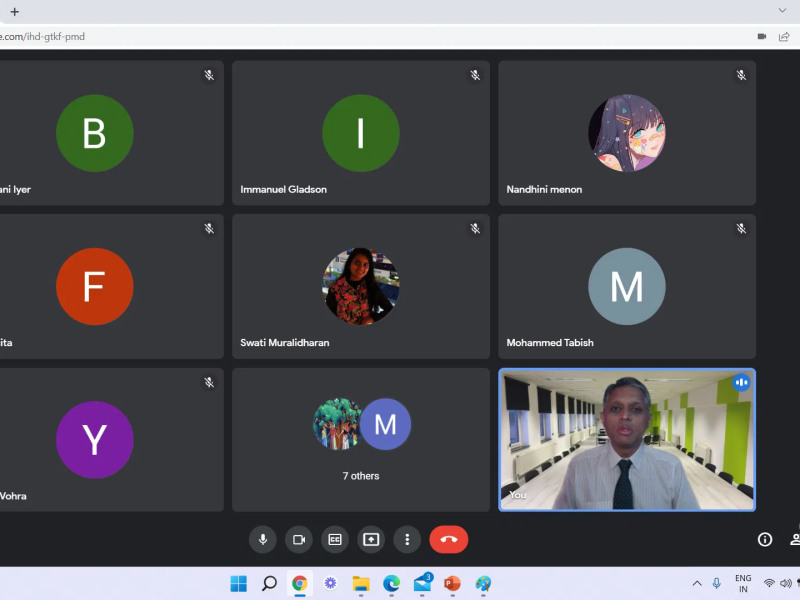Click the muted mic icon on Mohammed Tabish's tile

741,229
